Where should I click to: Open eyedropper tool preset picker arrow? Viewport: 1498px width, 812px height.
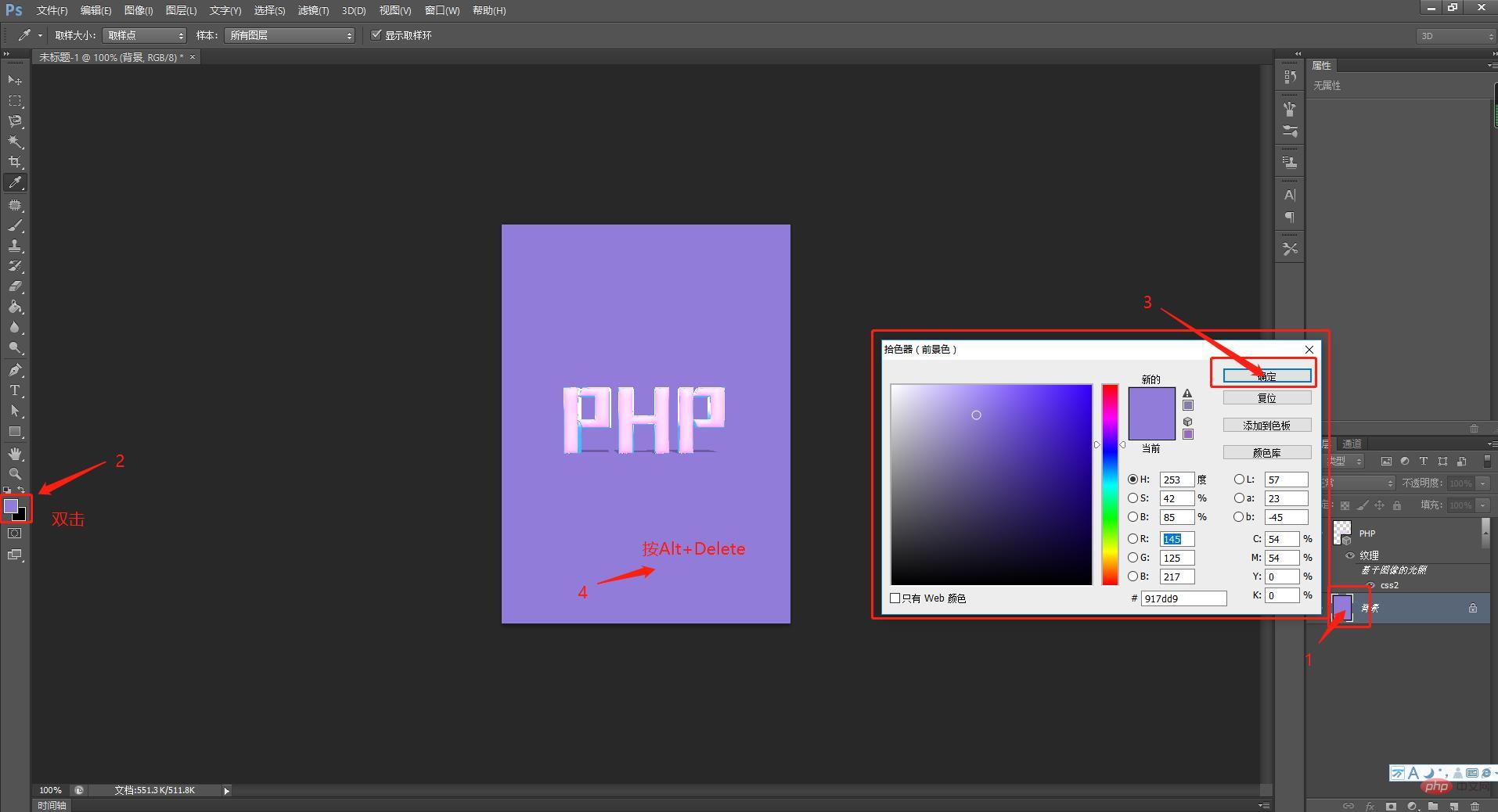point(40,35)
